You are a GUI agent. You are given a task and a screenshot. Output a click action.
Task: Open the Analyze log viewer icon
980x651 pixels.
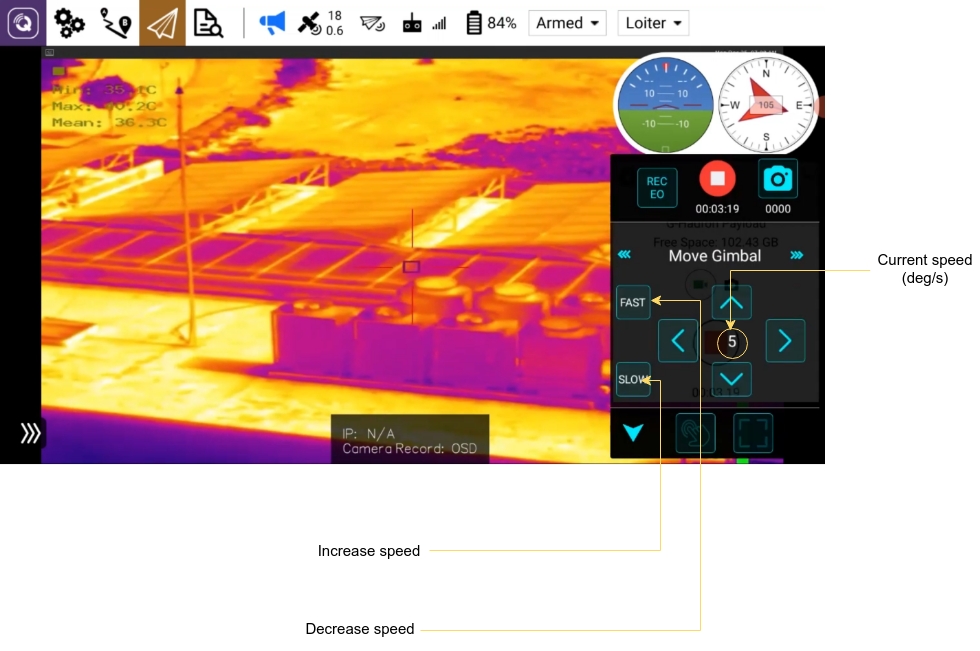click(208, 23)
